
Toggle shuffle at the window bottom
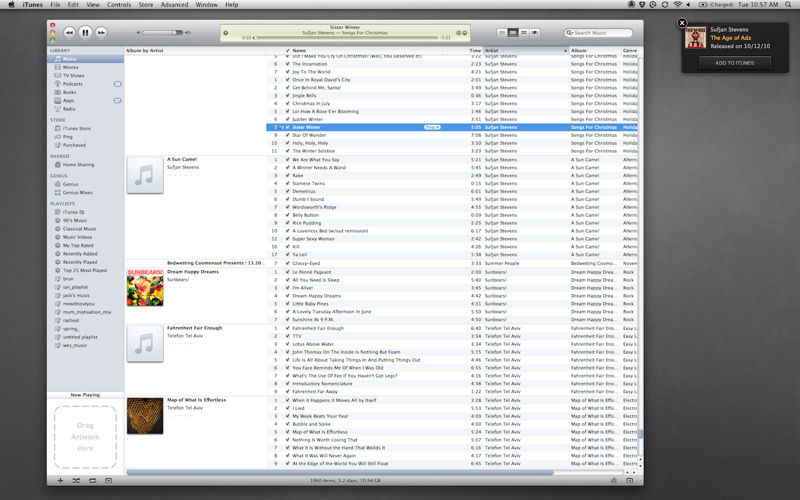(76, 481)
